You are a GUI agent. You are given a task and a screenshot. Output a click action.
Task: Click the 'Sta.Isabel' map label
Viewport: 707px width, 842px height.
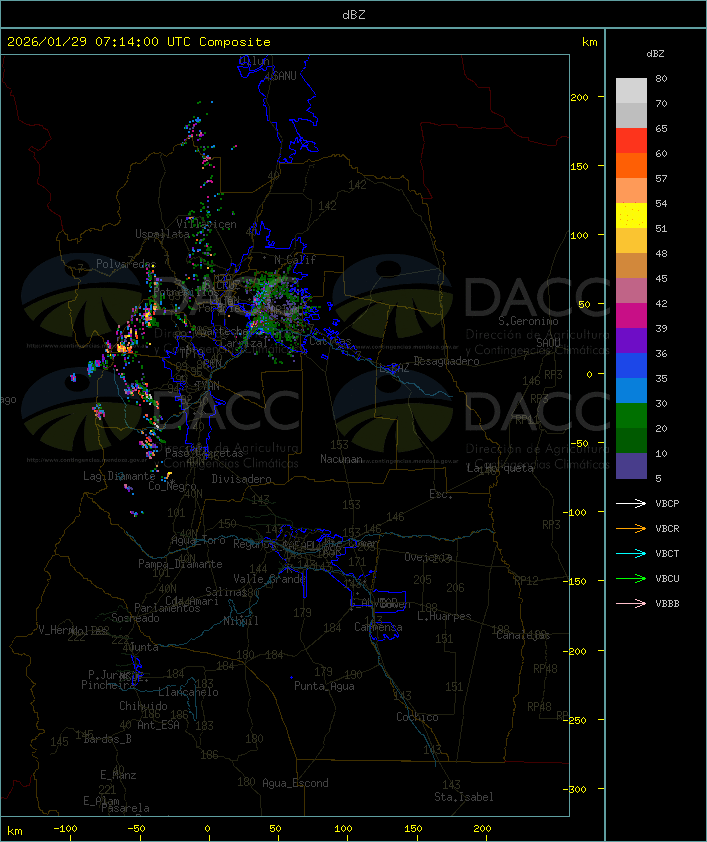tap(464, 797)
